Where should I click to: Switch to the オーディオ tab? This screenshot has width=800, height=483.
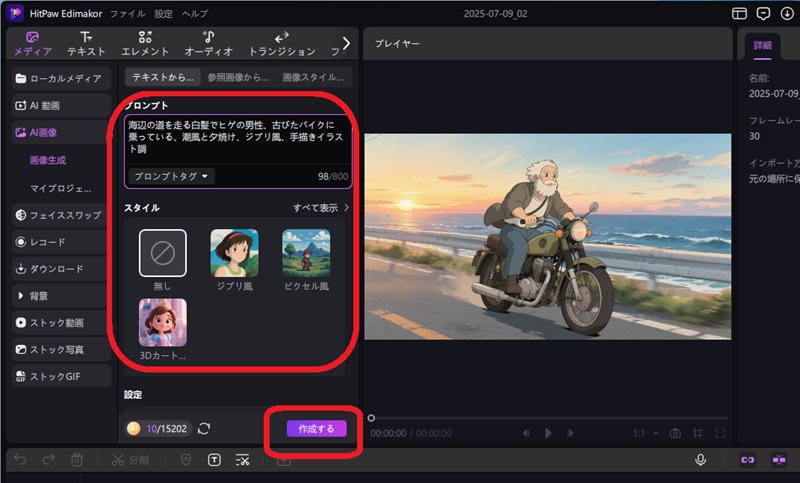tap(209, 44)
